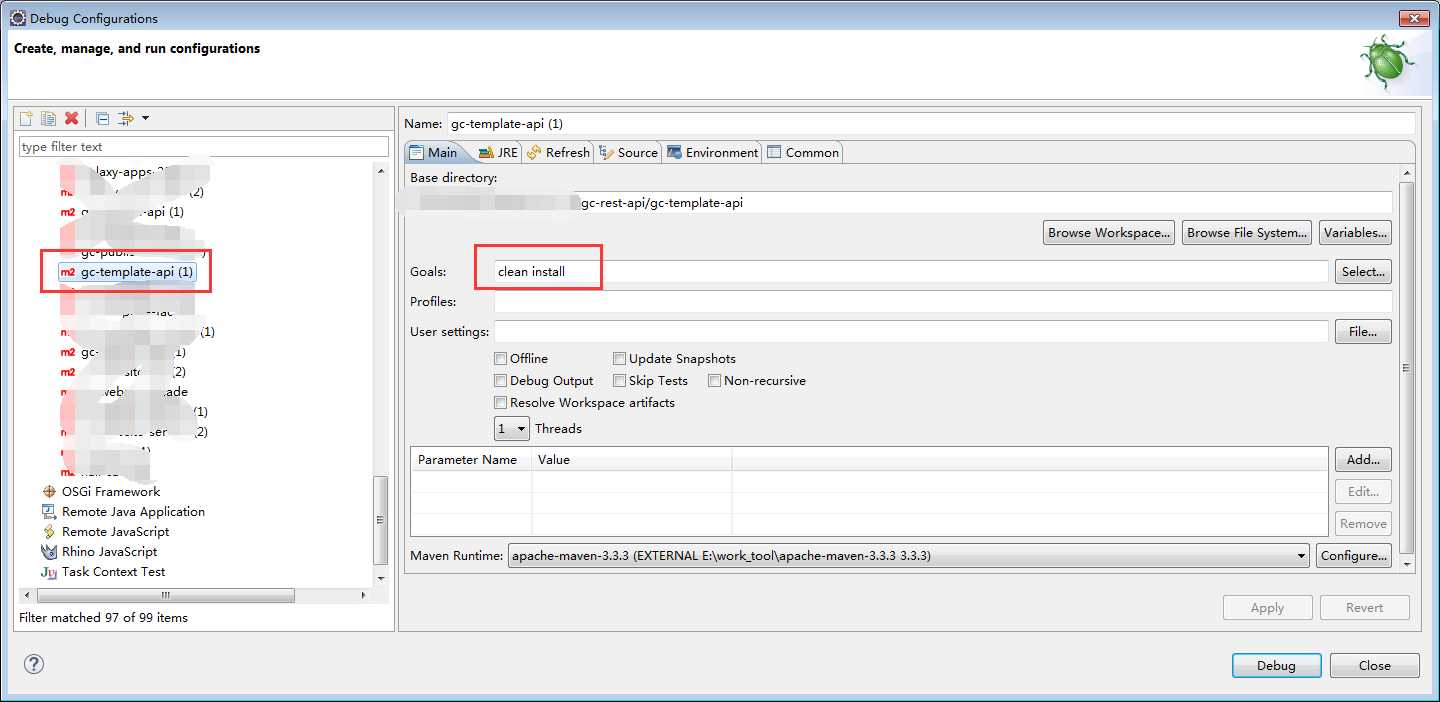Image resolution: width=1440 pixels, height=702 pixels.
Task: Click the Variables... button
Action: [x=1355, y=232]
